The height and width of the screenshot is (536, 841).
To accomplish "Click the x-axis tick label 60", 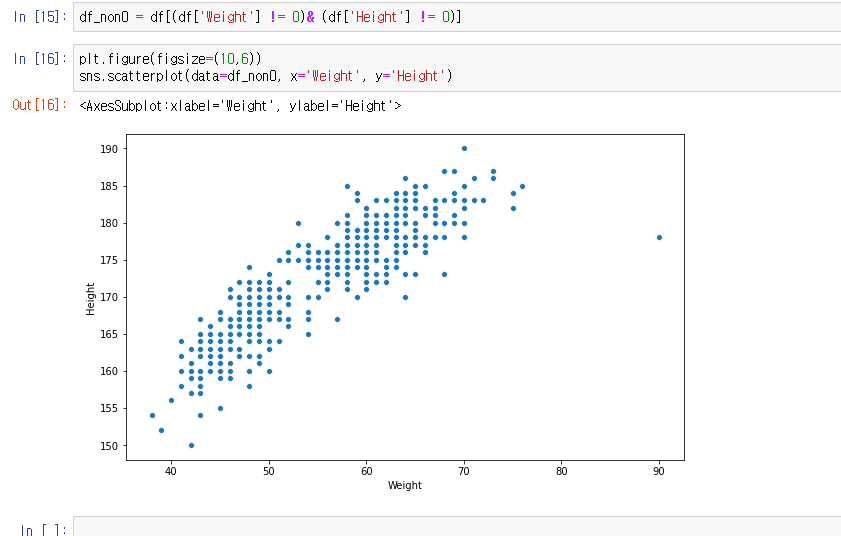I will click(x=366, y=471).
